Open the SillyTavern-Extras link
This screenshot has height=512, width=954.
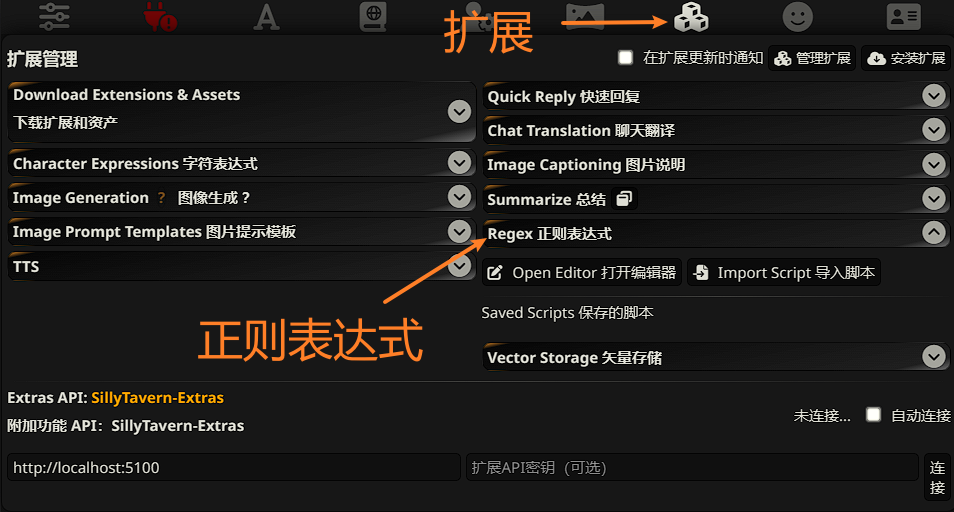coord(158,398)
